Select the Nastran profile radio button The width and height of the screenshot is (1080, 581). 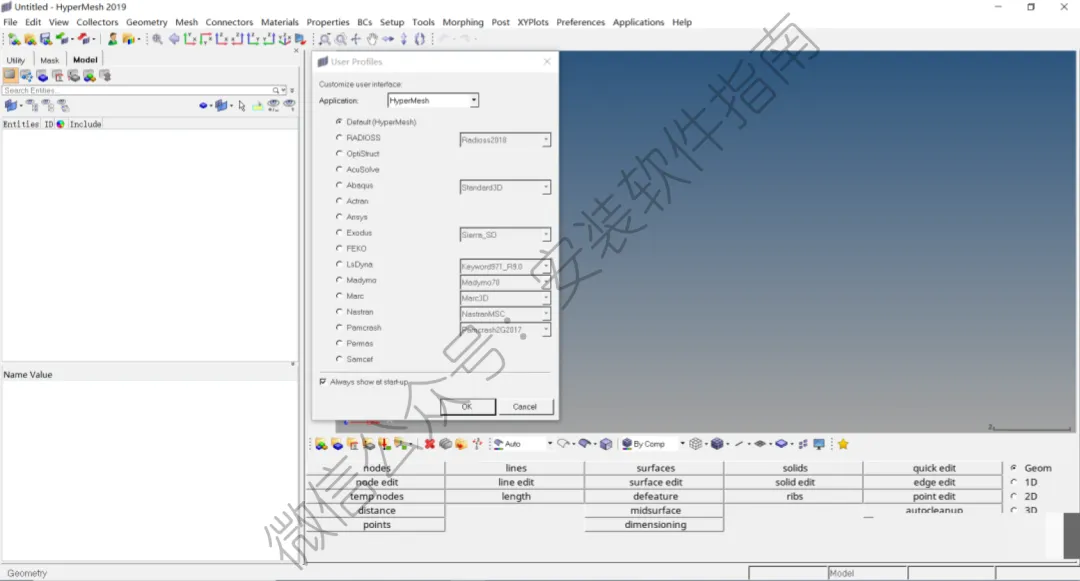point(339,312)
